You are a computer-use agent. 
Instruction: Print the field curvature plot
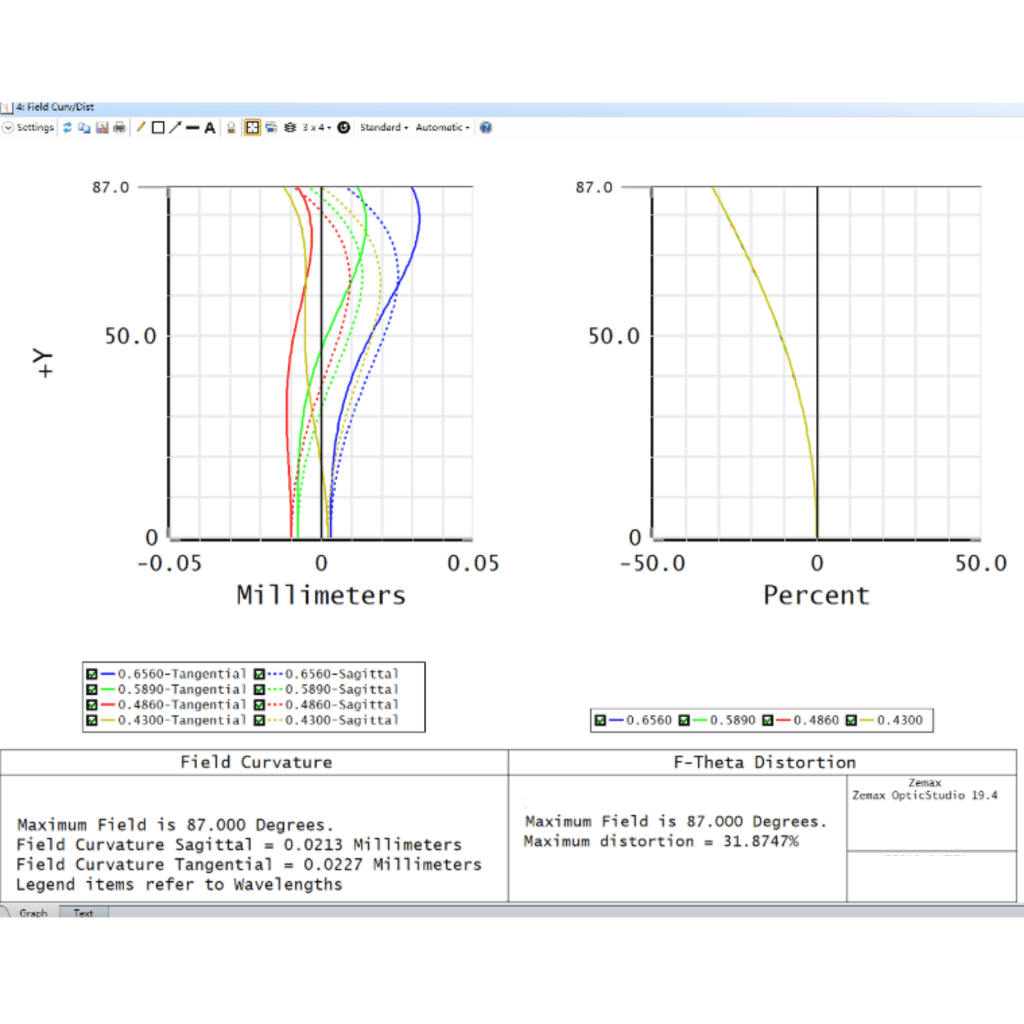click(x=119, y=128)
